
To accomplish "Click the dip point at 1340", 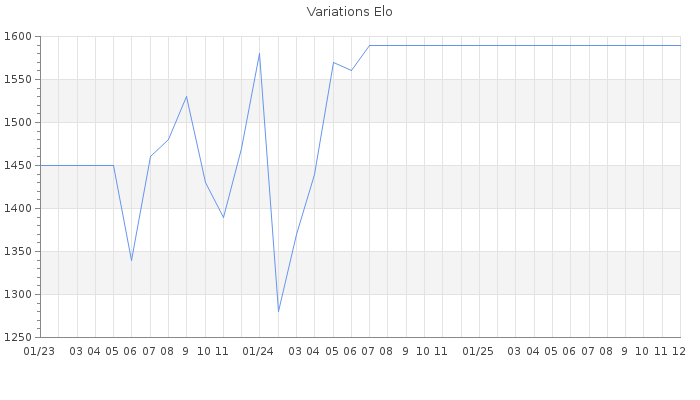I will [131, 260].
